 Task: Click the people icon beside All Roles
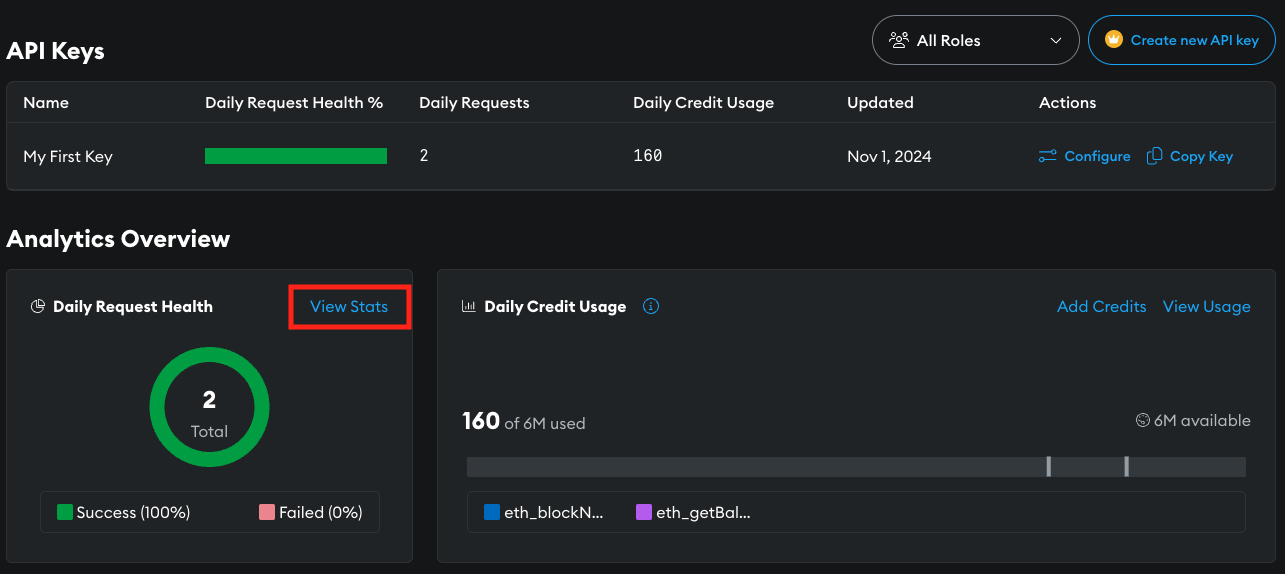coord(898,41)
